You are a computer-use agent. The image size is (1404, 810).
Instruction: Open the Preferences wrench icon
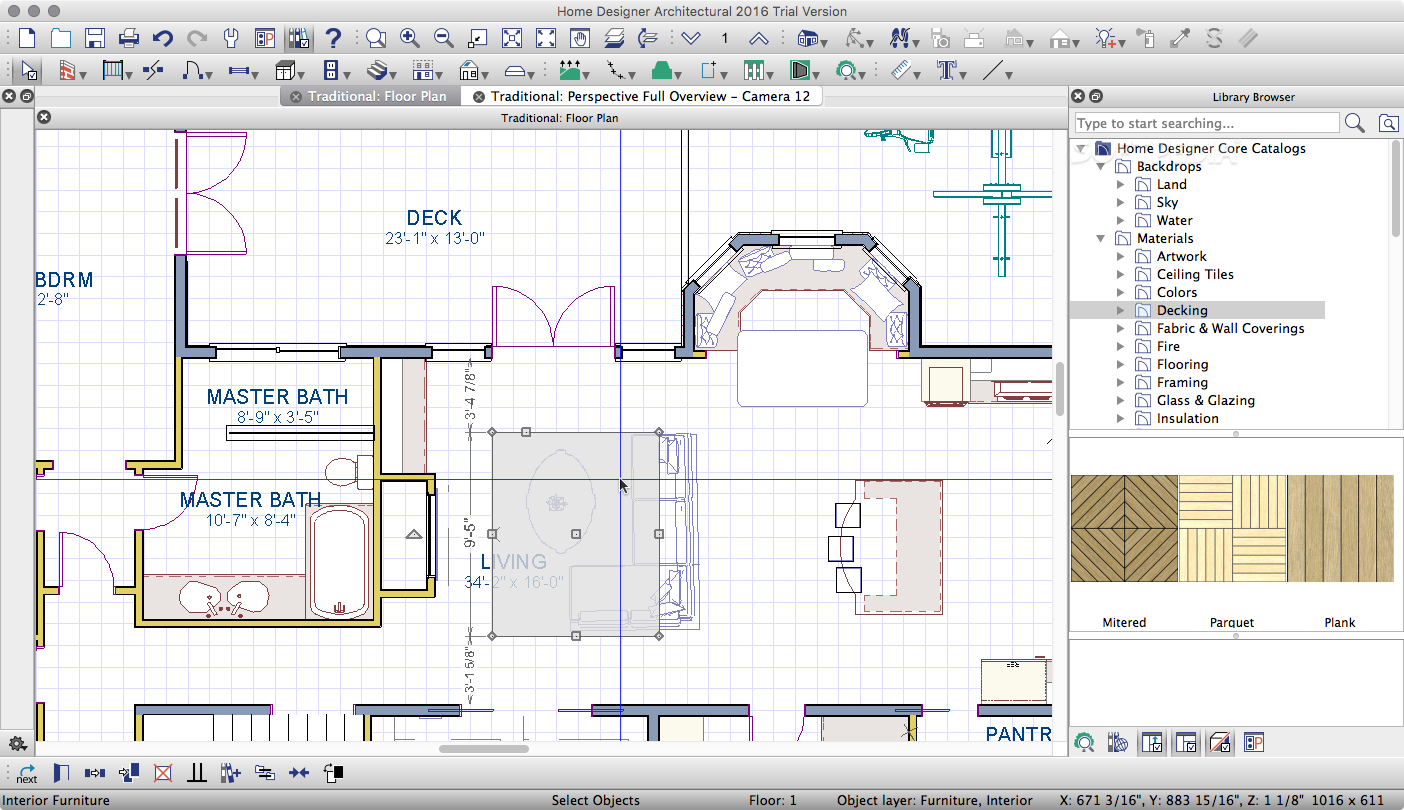point(231,39)
